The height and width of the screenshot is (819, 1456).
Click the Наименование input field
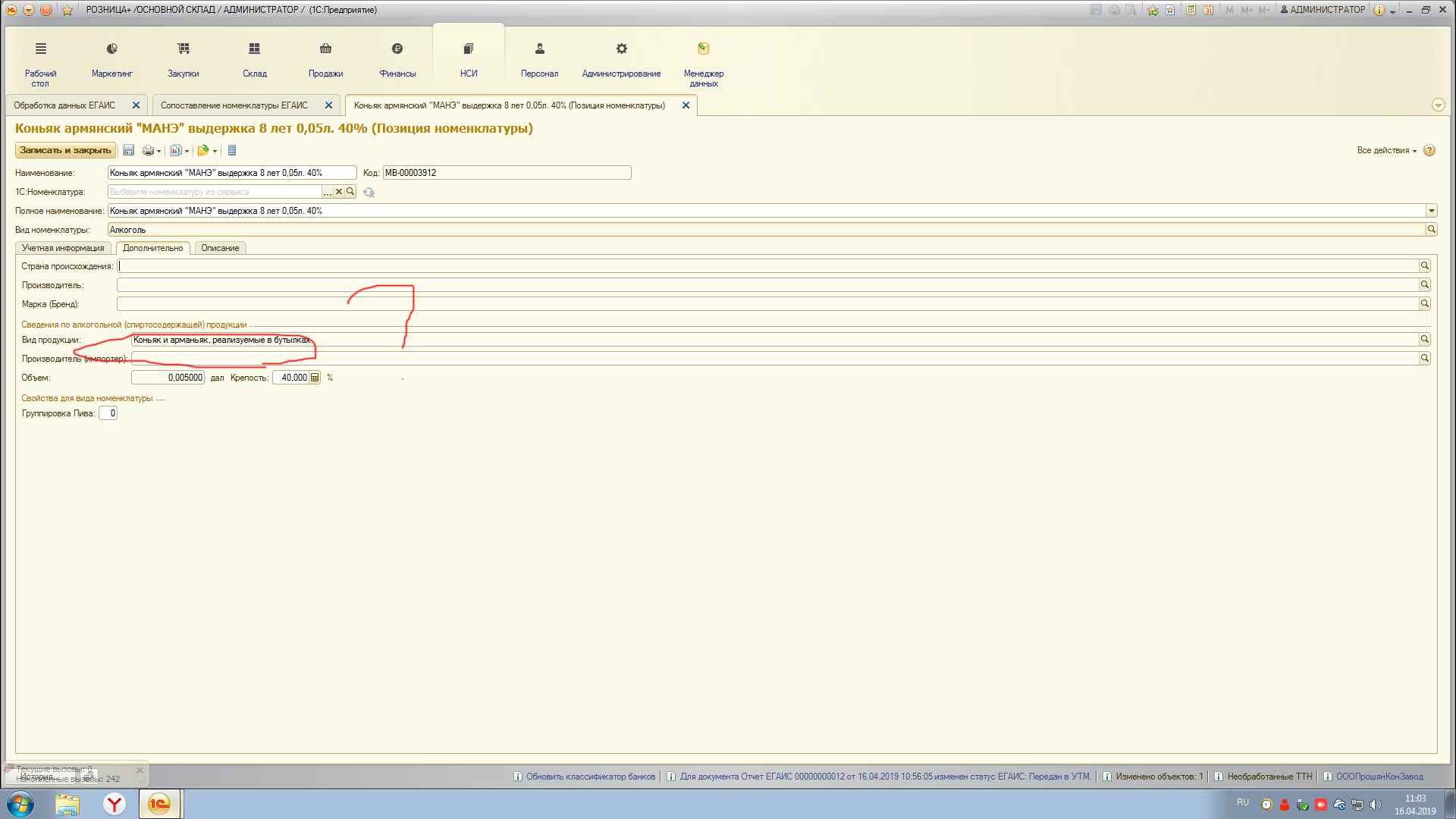(x=232, y=173)
